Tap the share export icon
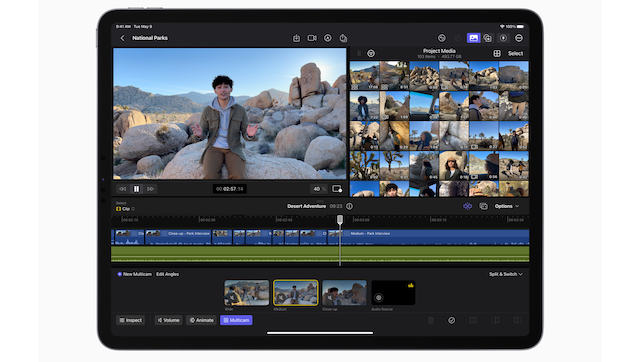The width and height of the screenshot is (640, 362). [x=343, y=38]
